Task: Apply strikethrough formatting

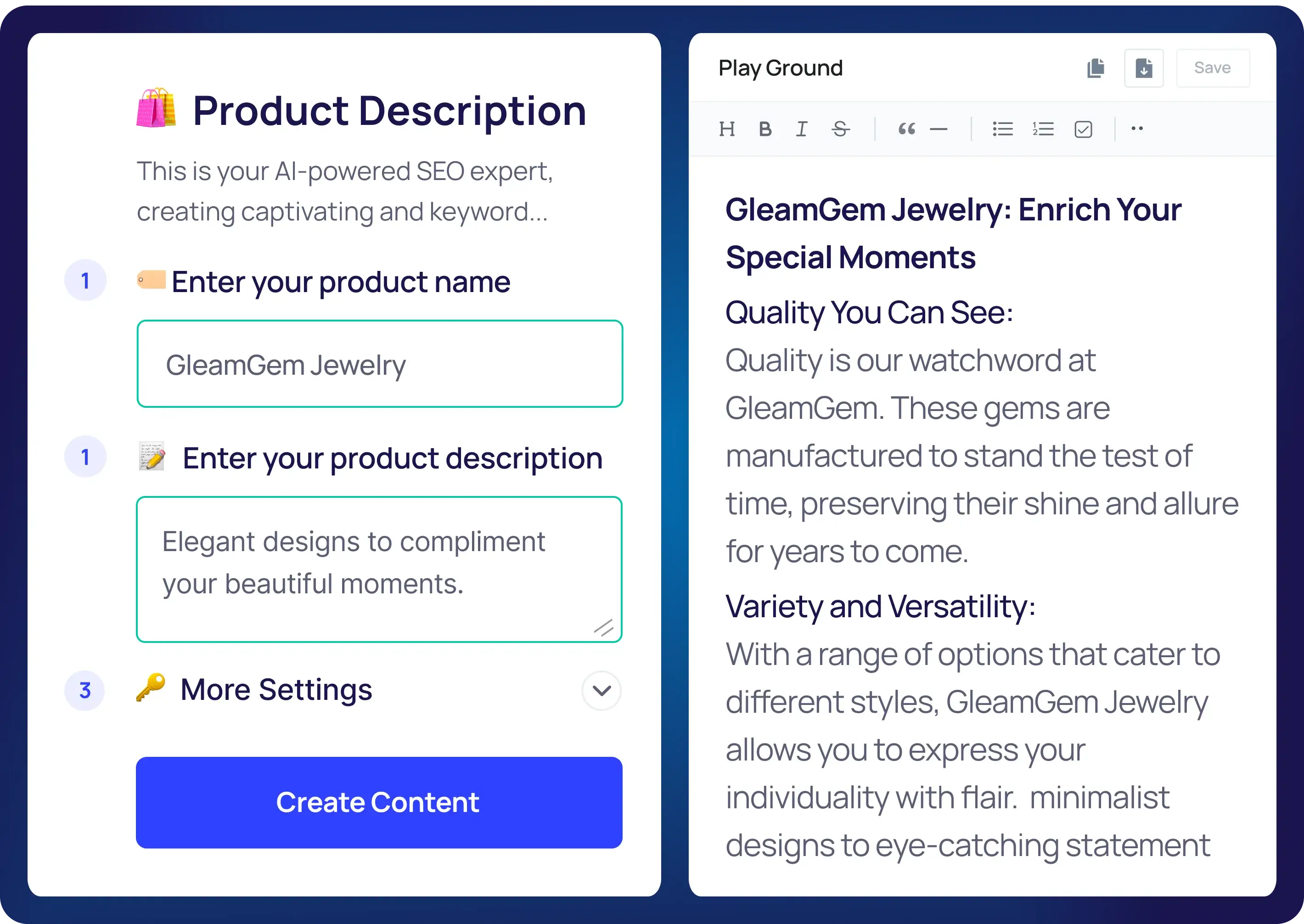Action: click(840, 129)
